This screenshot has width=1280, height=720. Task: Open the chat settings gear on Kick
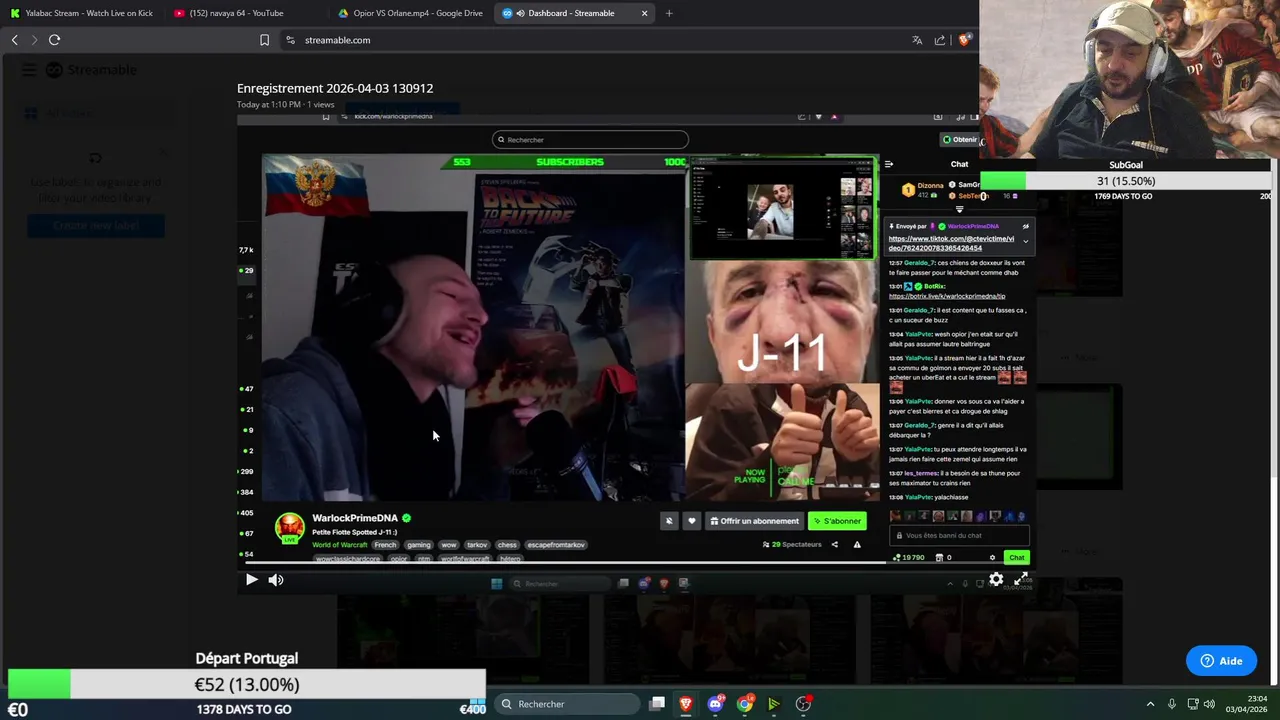tap(992, 558)
